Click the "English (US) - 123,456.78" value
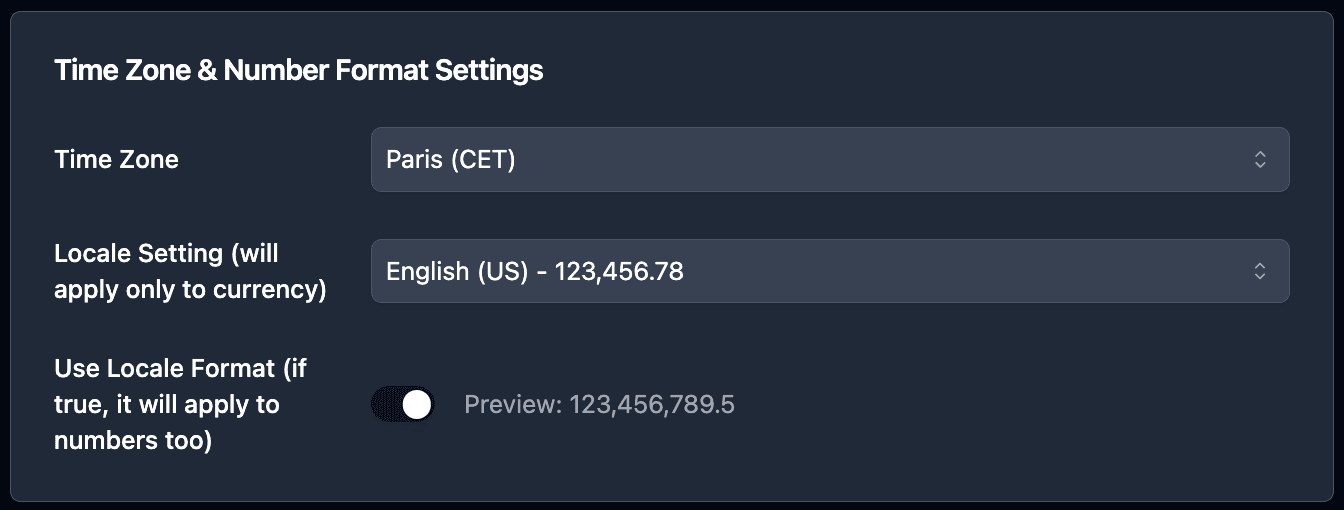Screen dimensions: 1344x510 coord(535,271)
